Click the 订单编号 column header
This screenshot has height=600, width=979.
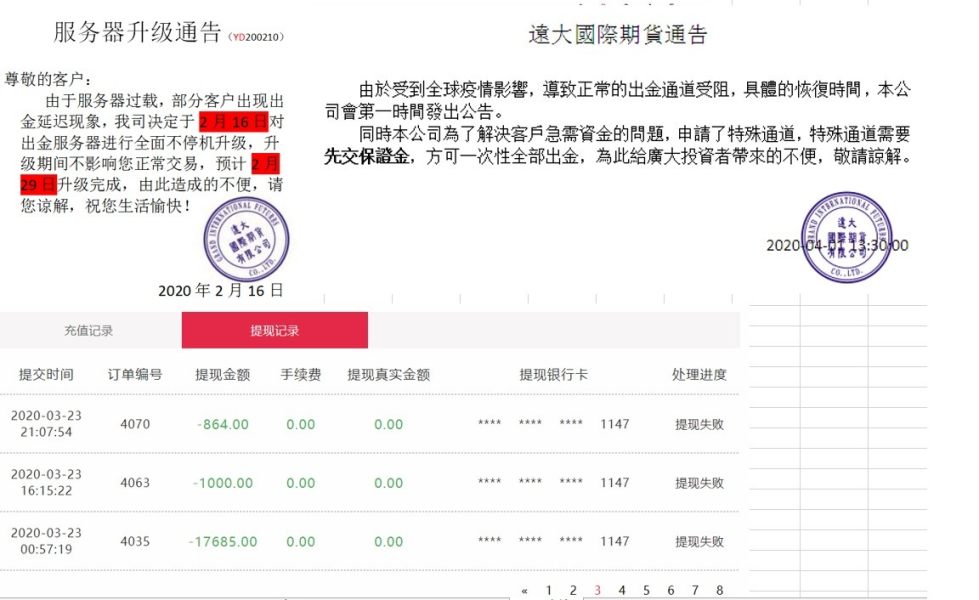[135, 375]
